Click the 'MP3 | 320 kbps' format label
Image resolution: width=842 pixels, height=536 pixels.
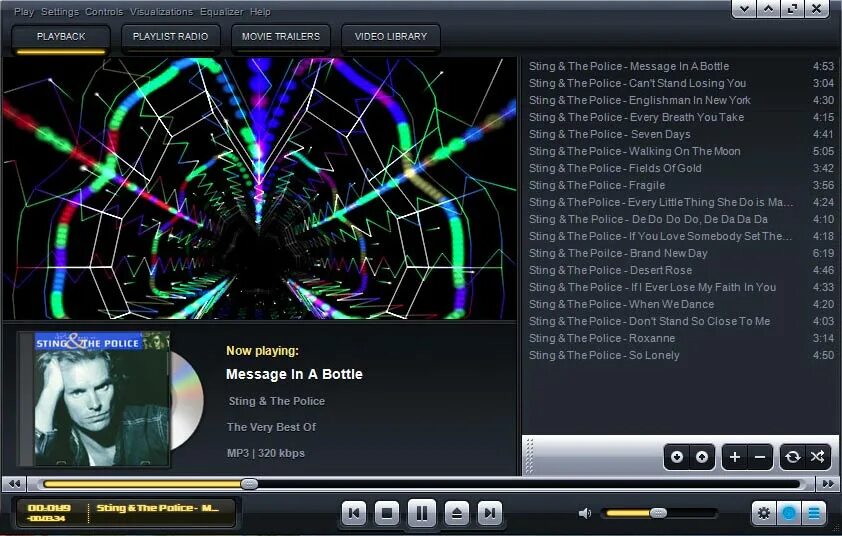[x=266, y=453]
